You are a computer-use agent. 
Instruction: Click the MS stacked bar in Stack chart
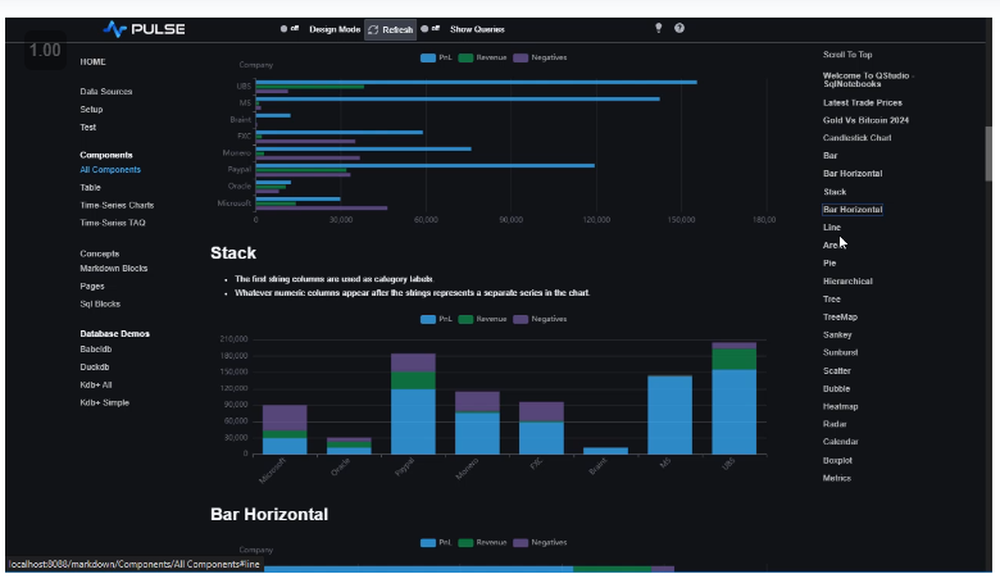(x=670, y=415)
